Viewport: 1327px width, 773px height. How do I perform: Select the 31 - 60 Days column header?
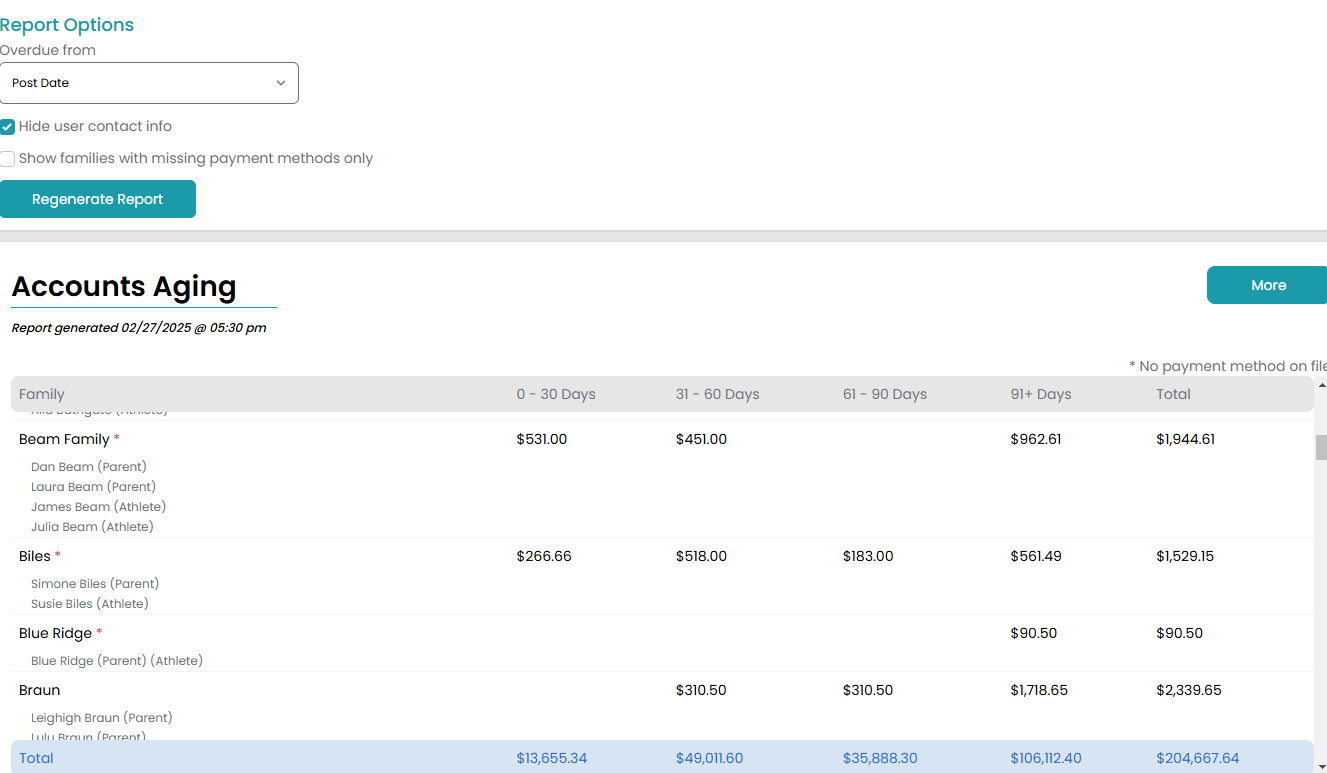[x=718, y=394]
